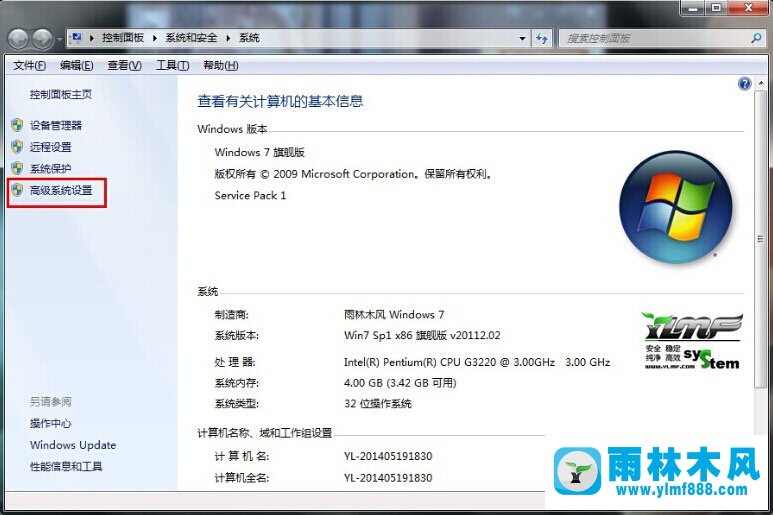Click manufacturer value 雨林木风 Windows 7

point(394,314)
